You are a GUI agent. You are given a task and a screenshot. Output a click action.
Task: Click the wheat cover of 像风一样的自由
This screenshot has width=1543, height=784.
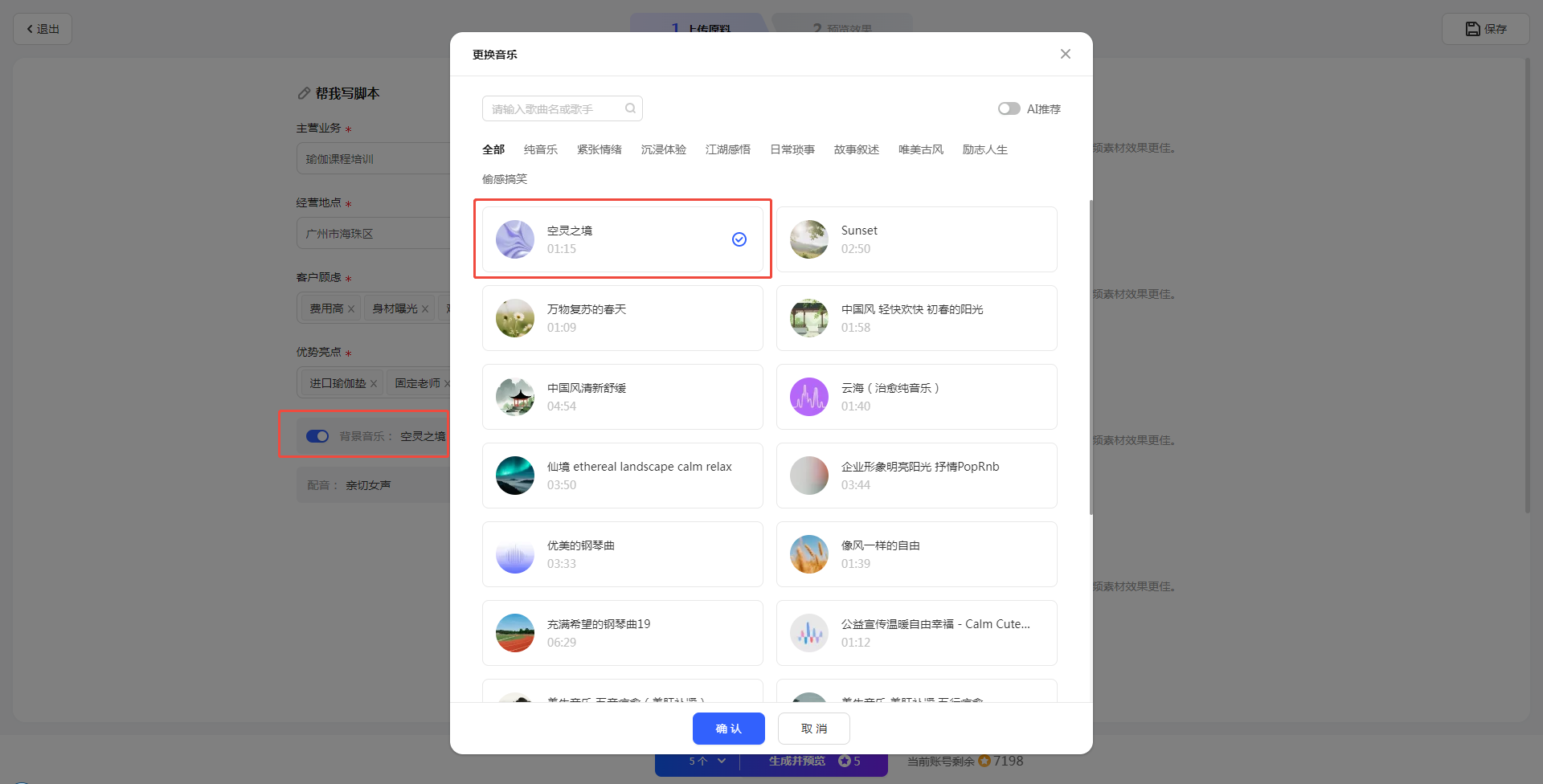click(809, 554)
